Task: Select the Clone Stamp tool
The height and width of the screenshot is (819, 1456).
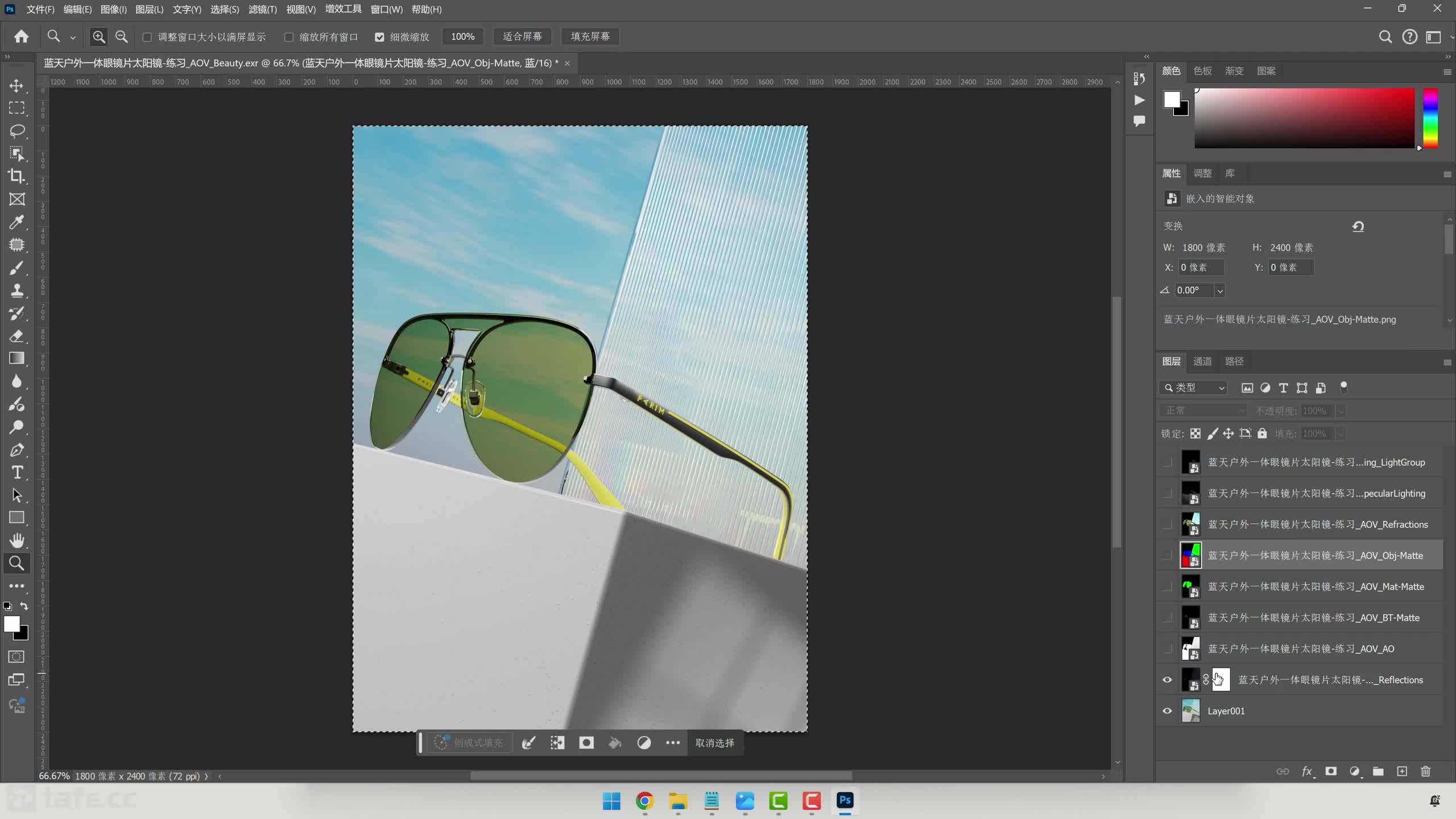Action: pyautogui.click(x=16, y=290)
